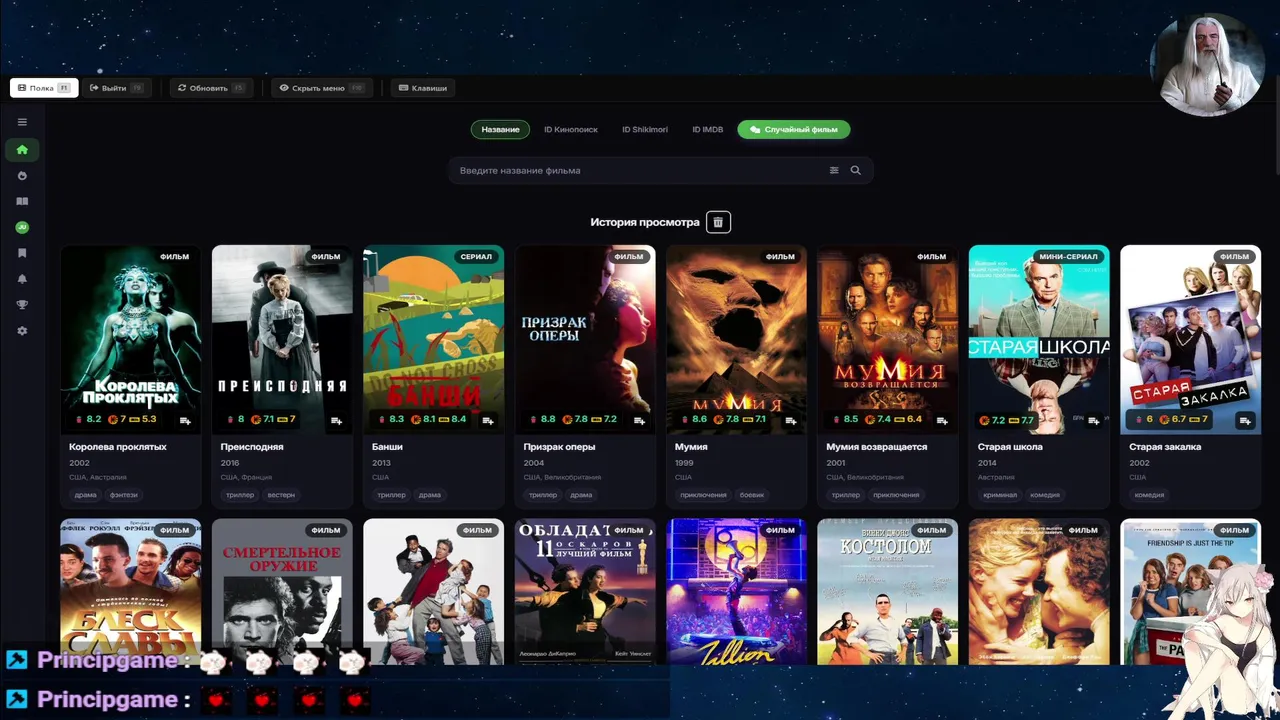Select приключения tag on Мумия возвращается
The height and width of the screenshot is (720, 1280).
896,495
